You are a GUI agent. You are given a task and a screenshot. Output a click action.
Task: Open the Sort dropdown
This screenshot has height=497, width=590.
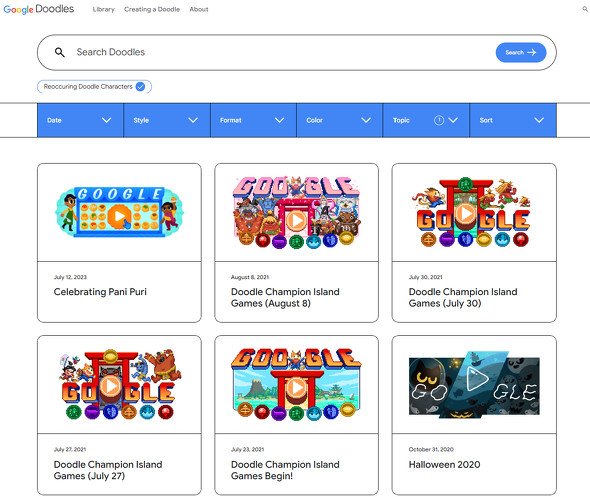(x=513, y=120)
